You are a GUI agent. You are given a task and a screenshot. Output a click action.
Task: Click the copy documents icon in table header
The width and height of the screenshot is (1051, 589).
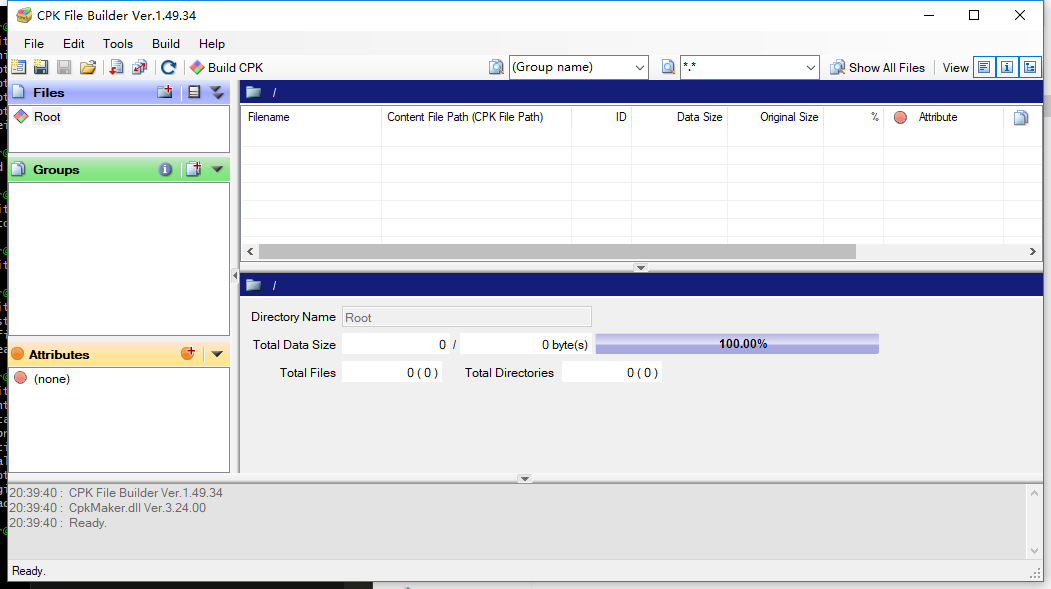[x=1021, y=117]
